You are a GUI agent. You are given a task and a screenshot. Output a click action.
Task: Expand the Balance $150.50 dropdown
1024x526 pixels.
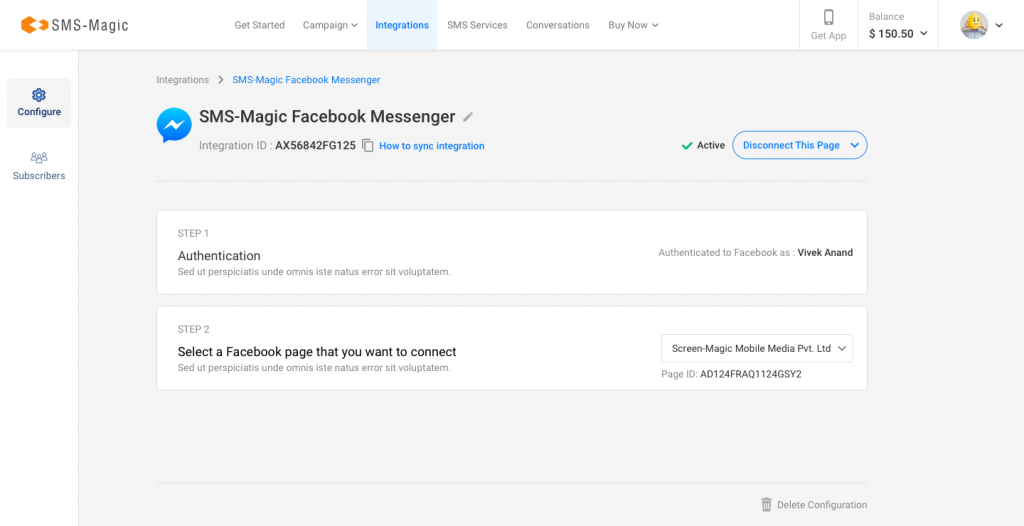tap(899, 34)
